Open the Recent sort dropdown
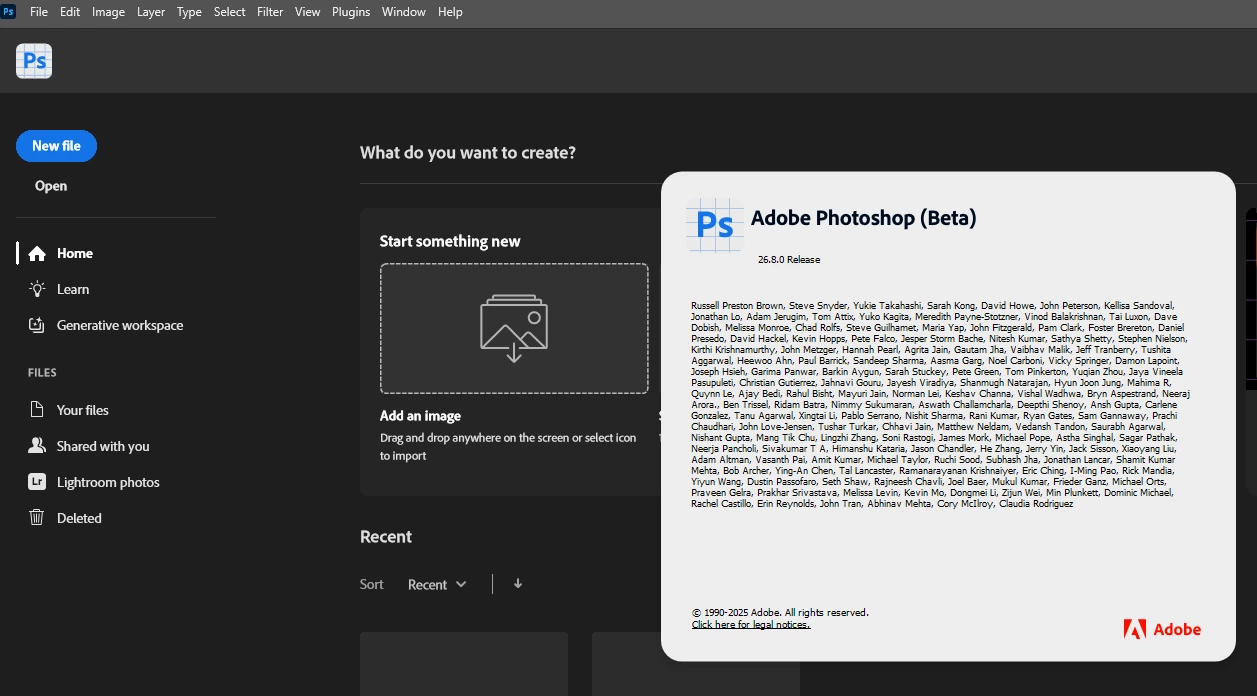This screenshot has height=696, width=1257. click(437, 585)
